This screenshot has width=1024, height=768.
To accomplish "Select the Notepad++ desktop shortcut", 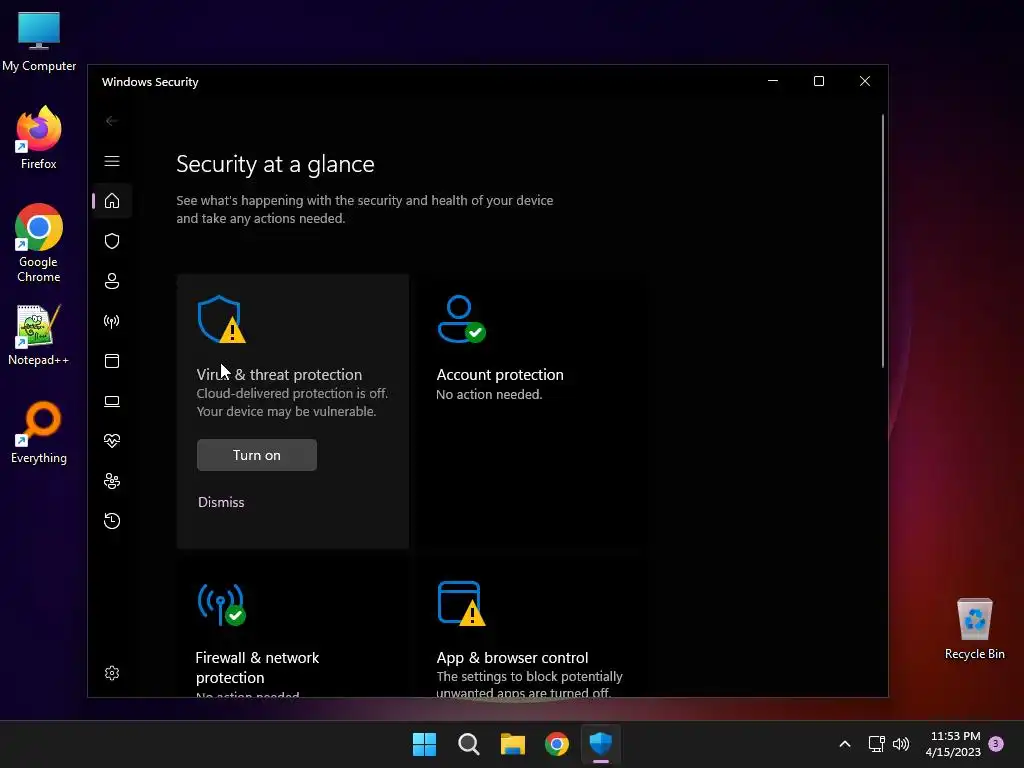I will (x=39, y=335).
